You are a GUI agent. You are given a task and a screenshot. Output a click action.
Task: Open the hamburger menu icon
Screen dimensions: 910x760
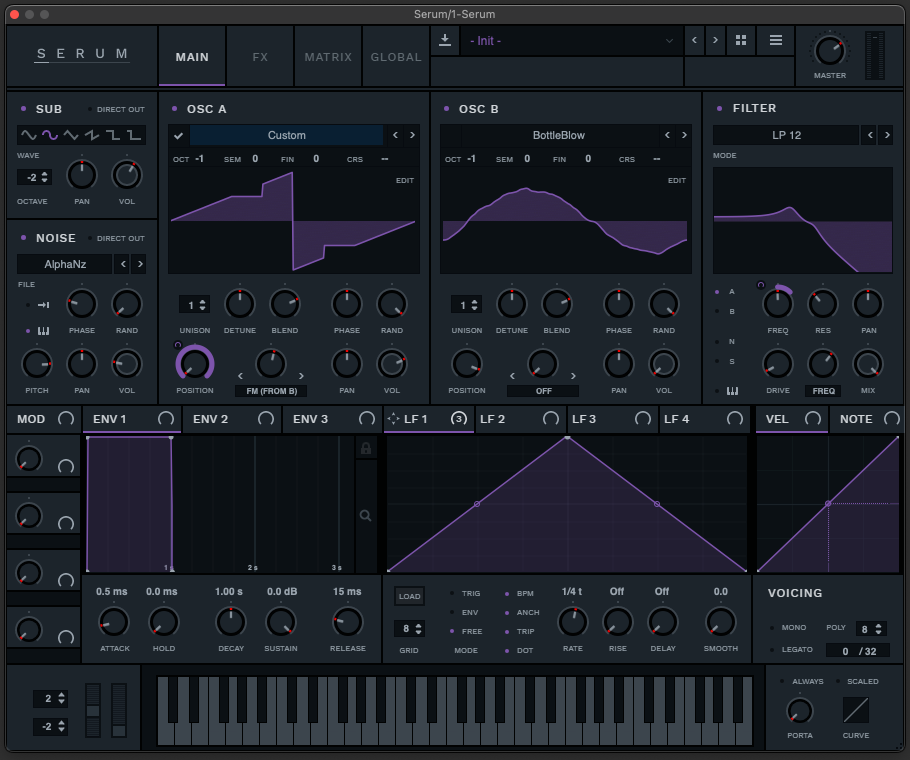tap(775, 40)
